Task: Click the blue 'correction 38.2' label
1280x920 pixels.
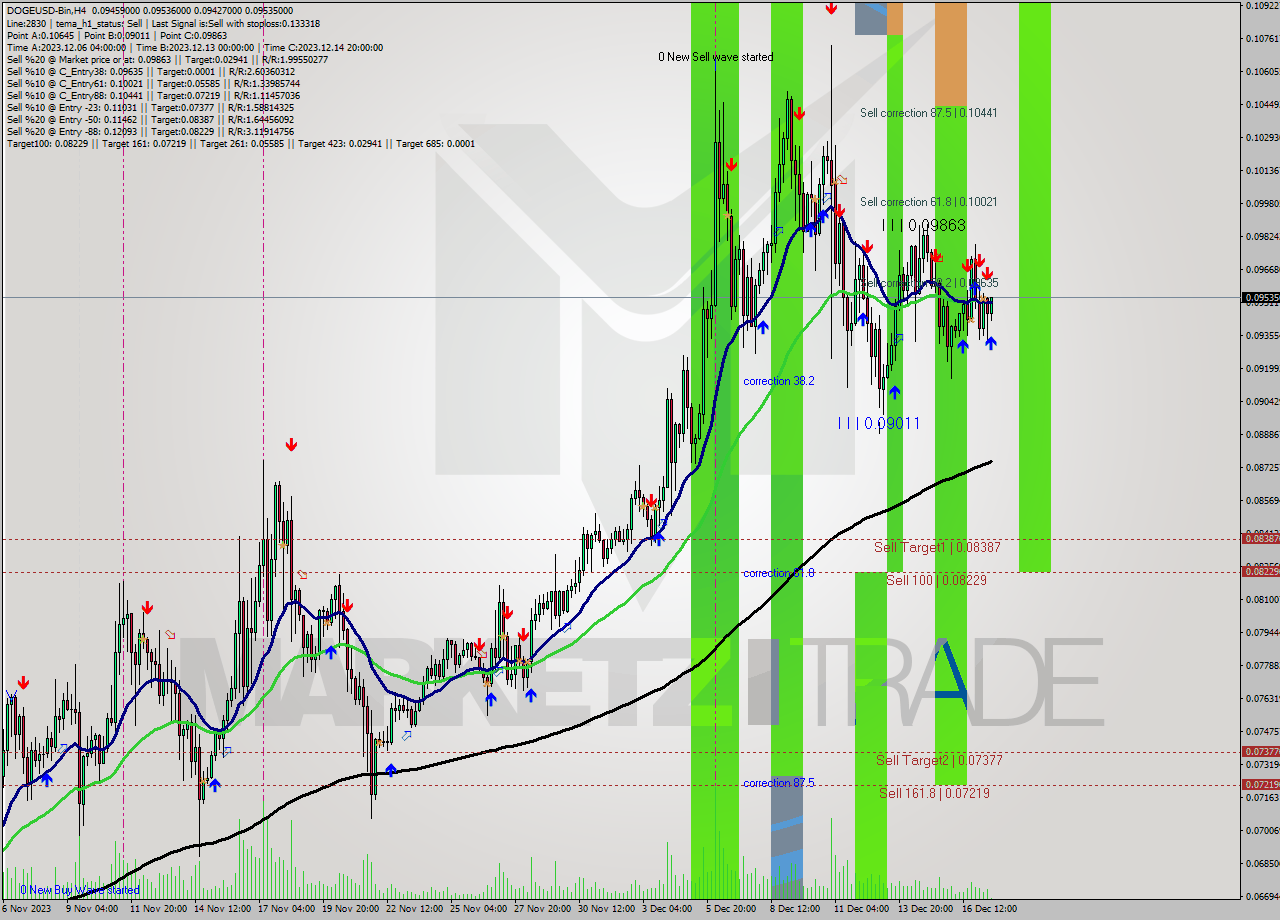Action: click(x=778, y=381)
